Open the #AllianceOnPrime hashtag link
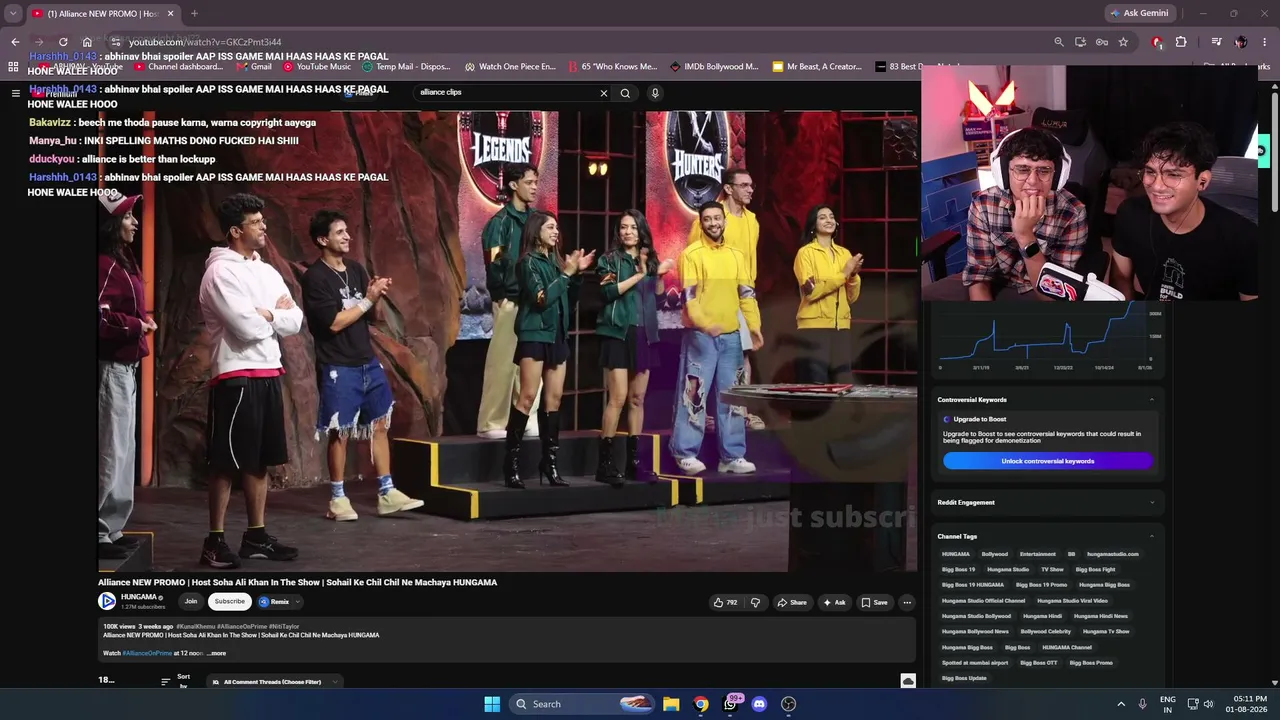This screenshot has width=1280, height=720. pos(147,653)
